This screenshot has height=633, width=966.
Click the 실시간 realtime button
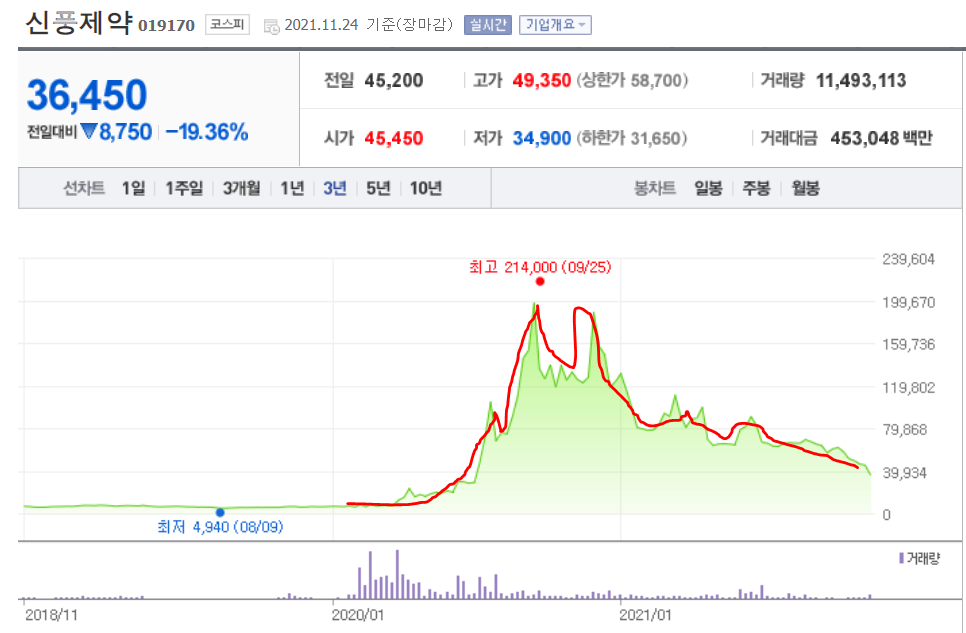(x=487, y=25)
